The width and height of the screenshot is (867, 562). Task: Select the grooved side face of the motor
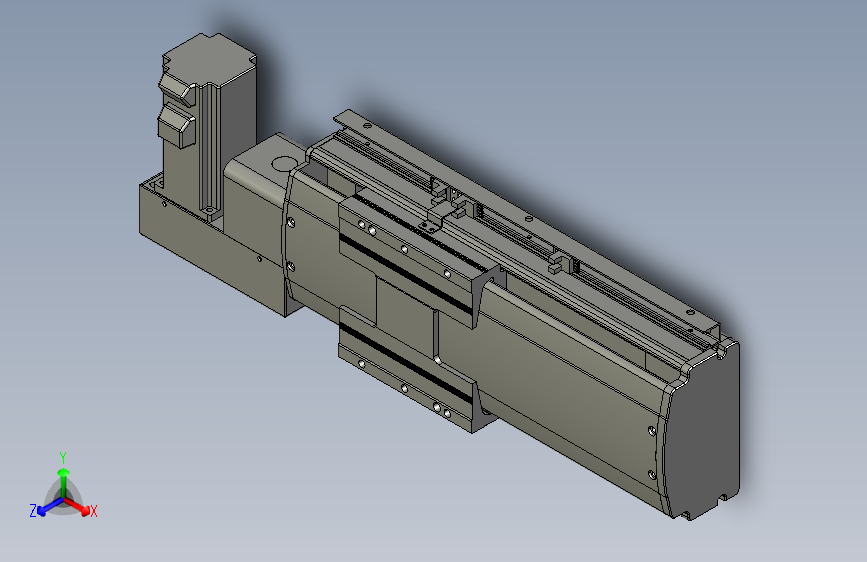pyautogui.click(x=211, y=149)
